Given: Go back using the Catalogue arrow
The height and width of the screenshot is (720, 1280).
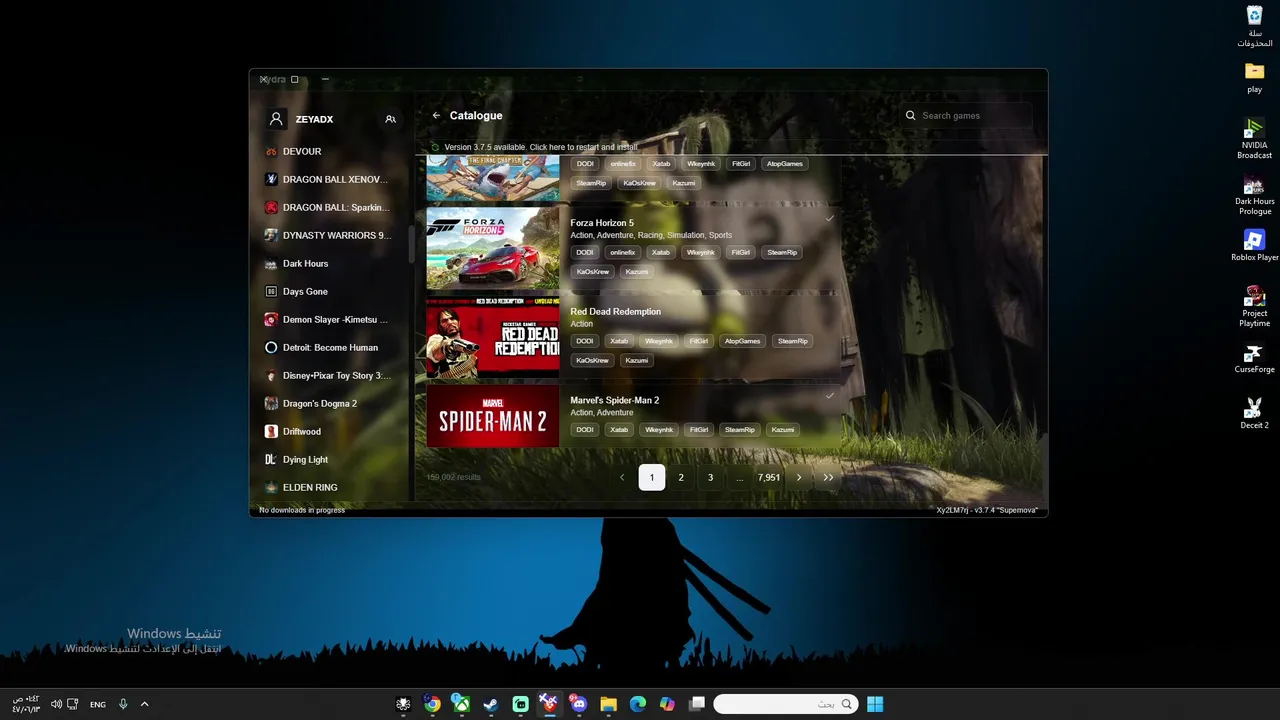Looking at the screenshot, I should click(x=436, y=116).
